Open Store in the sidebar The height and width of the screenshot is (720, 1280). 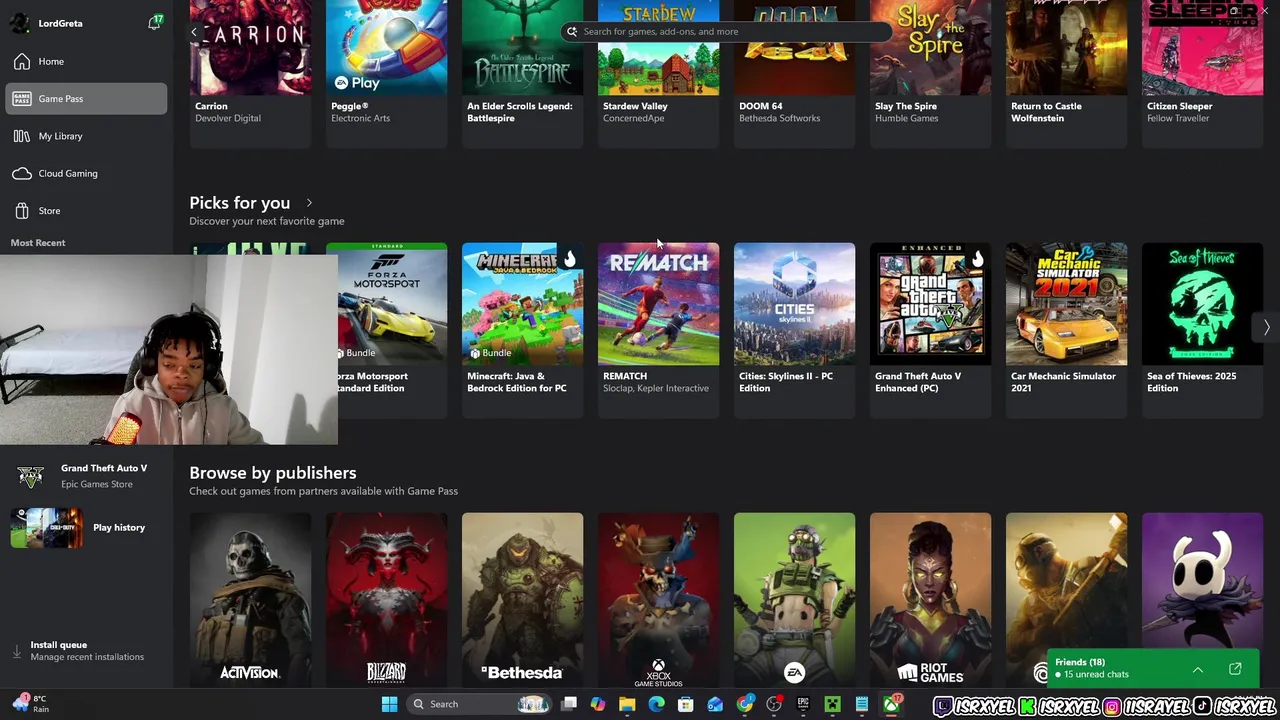tap(86, 210)
